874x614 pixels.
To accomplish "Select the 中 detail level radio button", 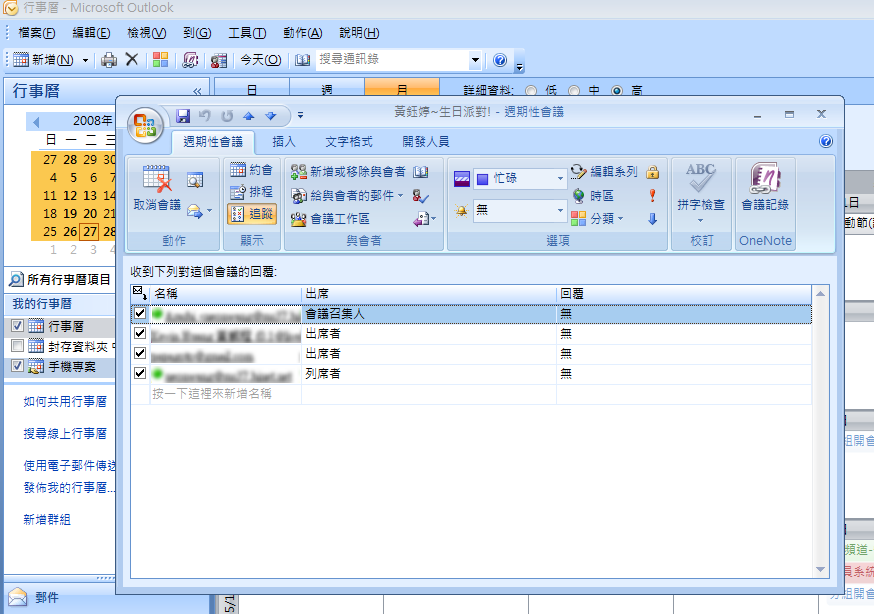I will 574,90.
